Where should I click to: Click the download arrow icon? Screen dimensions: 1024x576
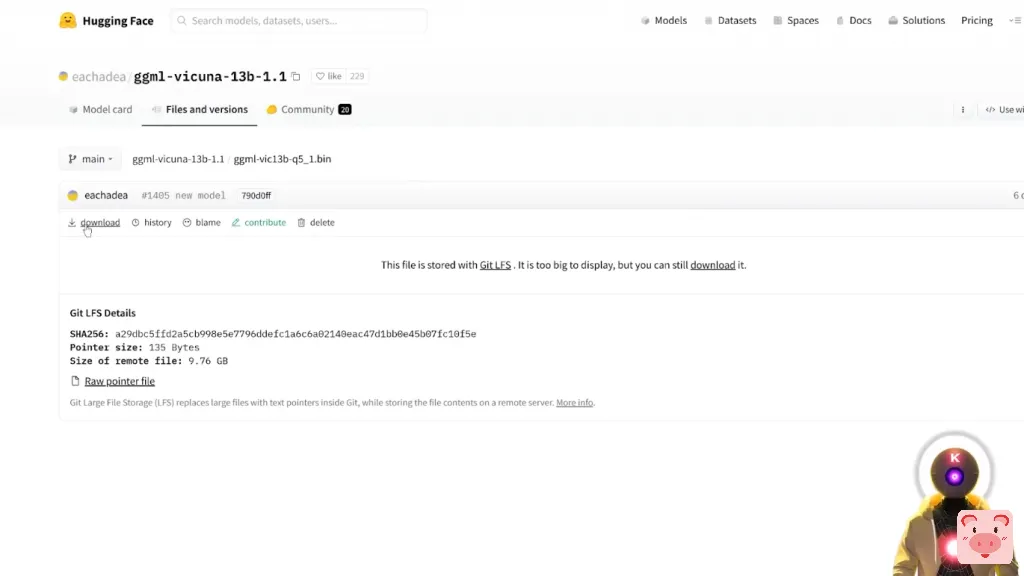pyautogui.click(x=72, y=223)
